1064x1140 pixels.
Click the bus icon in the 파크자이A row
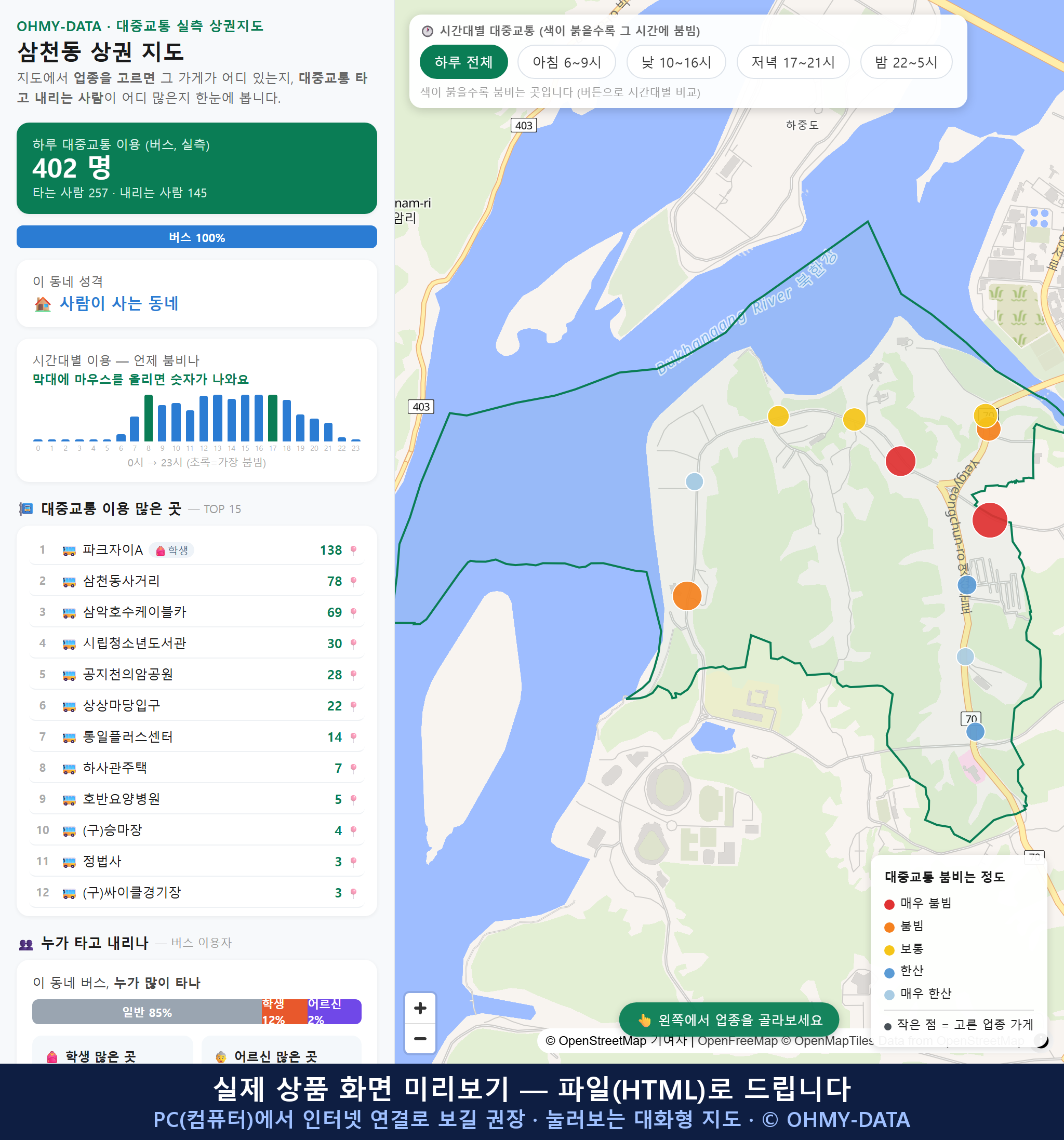pos(69,551)
